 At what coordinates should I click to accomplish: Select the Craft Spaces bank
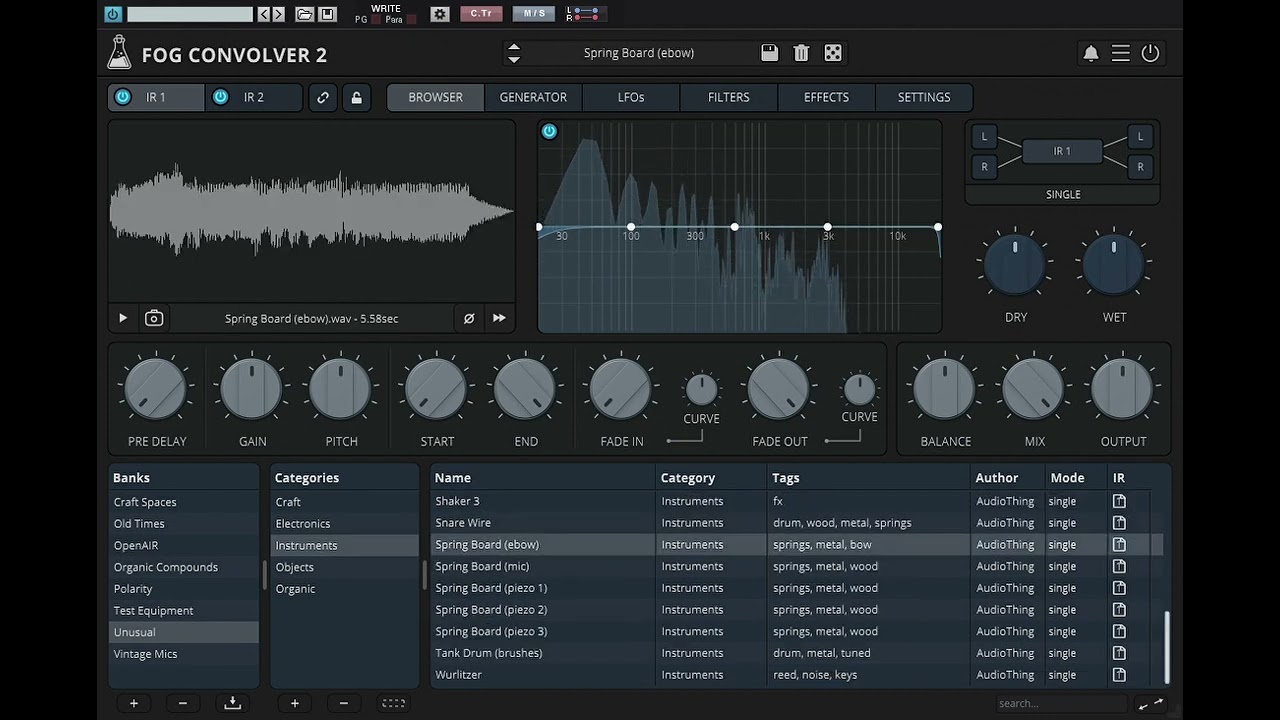(x=184, y=502)
